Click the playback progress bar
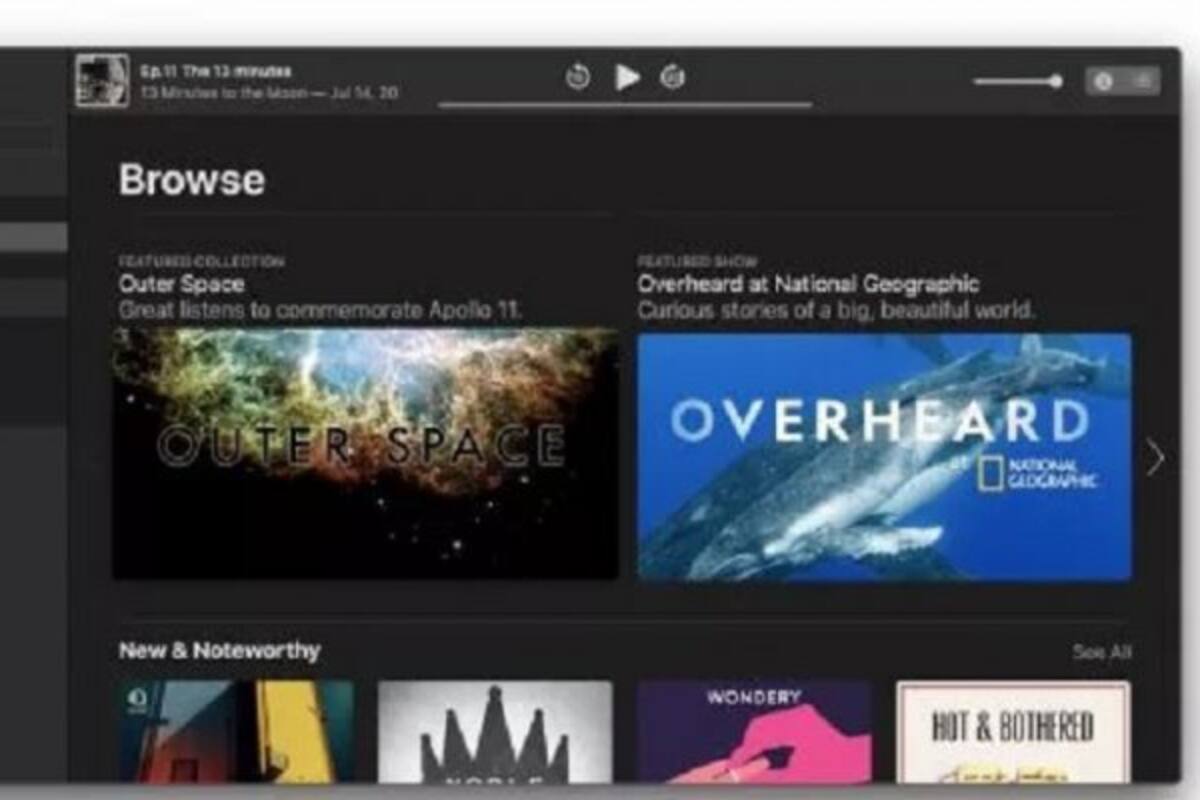 click(625, 104)
